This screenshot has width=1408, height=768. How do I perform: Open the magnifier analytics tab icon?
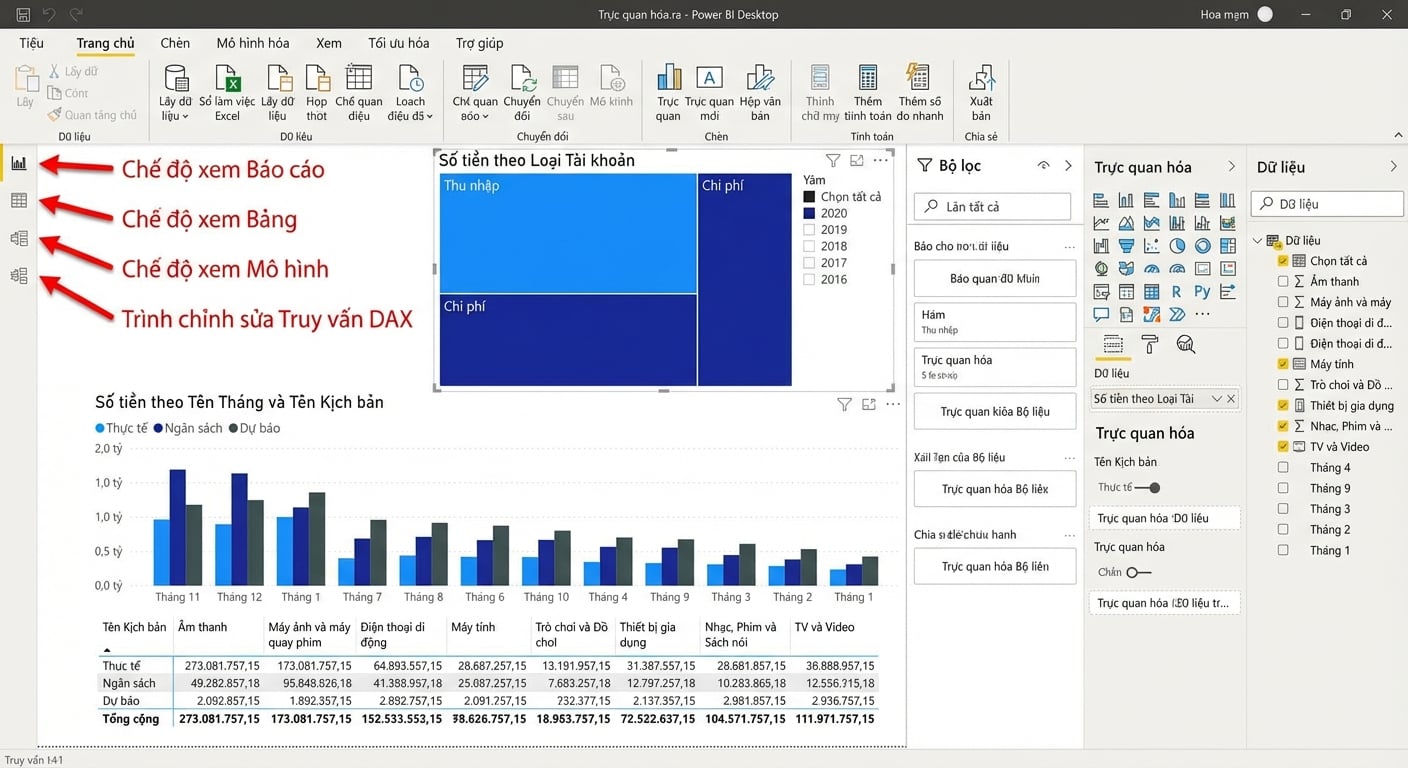pyautogui.click(x=1186, y=345)
